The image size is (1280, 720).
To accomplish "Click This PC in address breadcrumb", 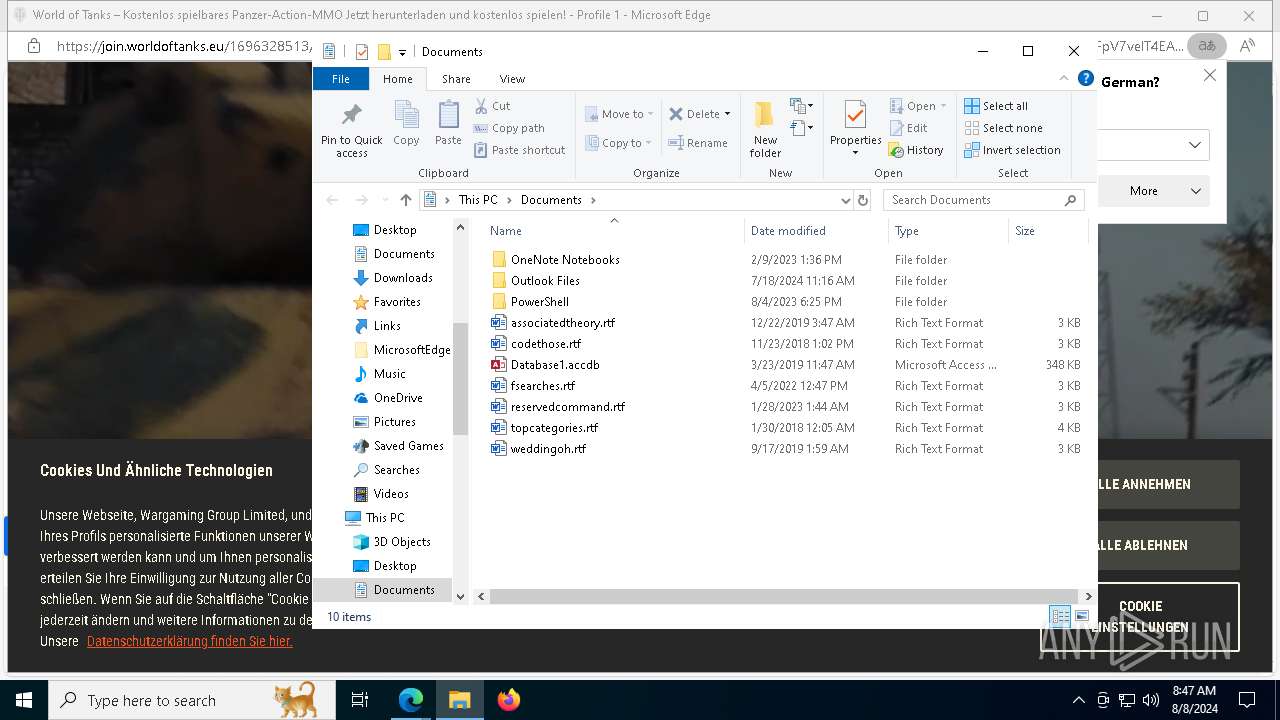I will pyautogui.click(x=478, y=200).
